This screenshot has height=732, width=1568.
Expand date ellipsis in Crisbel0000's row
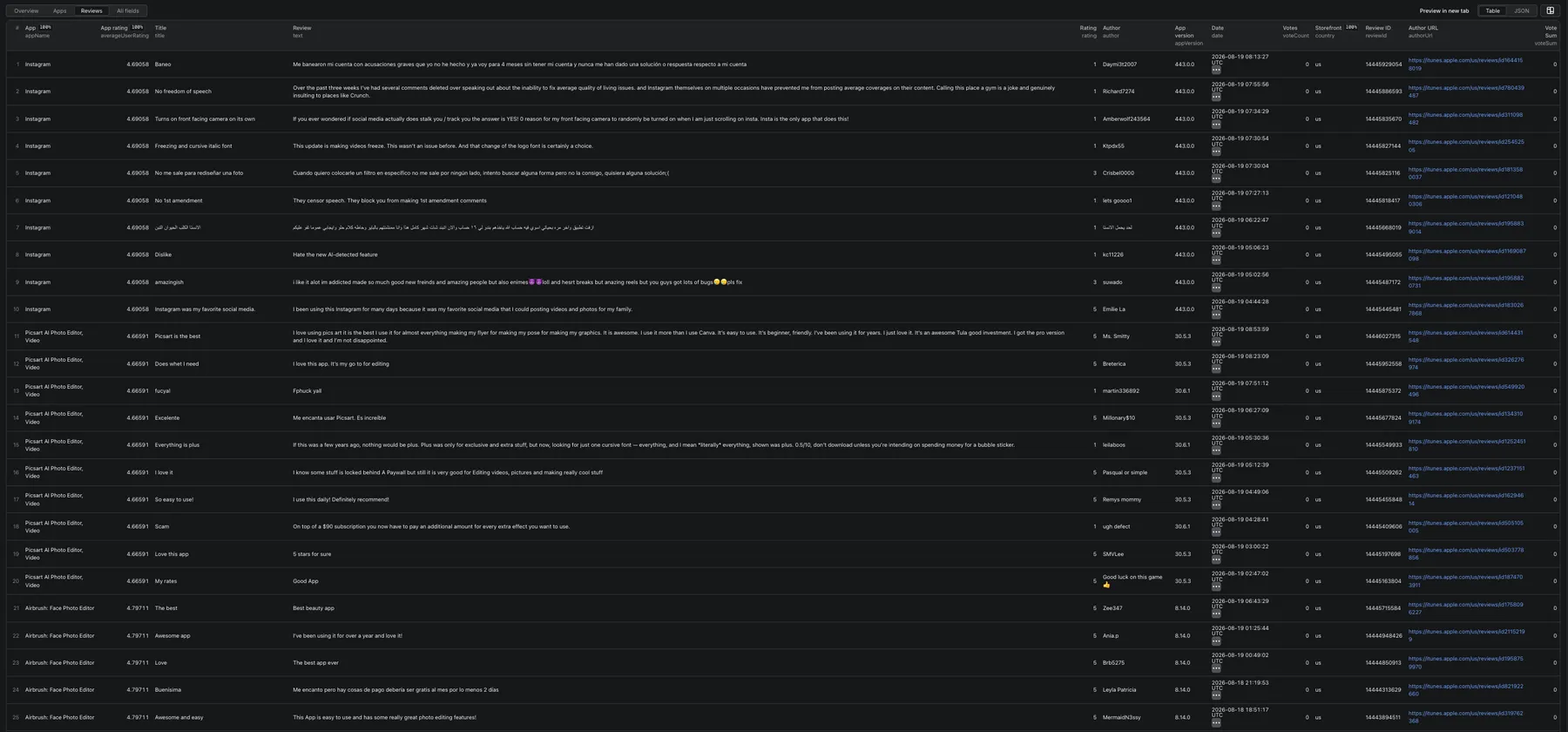point(1216,179)
